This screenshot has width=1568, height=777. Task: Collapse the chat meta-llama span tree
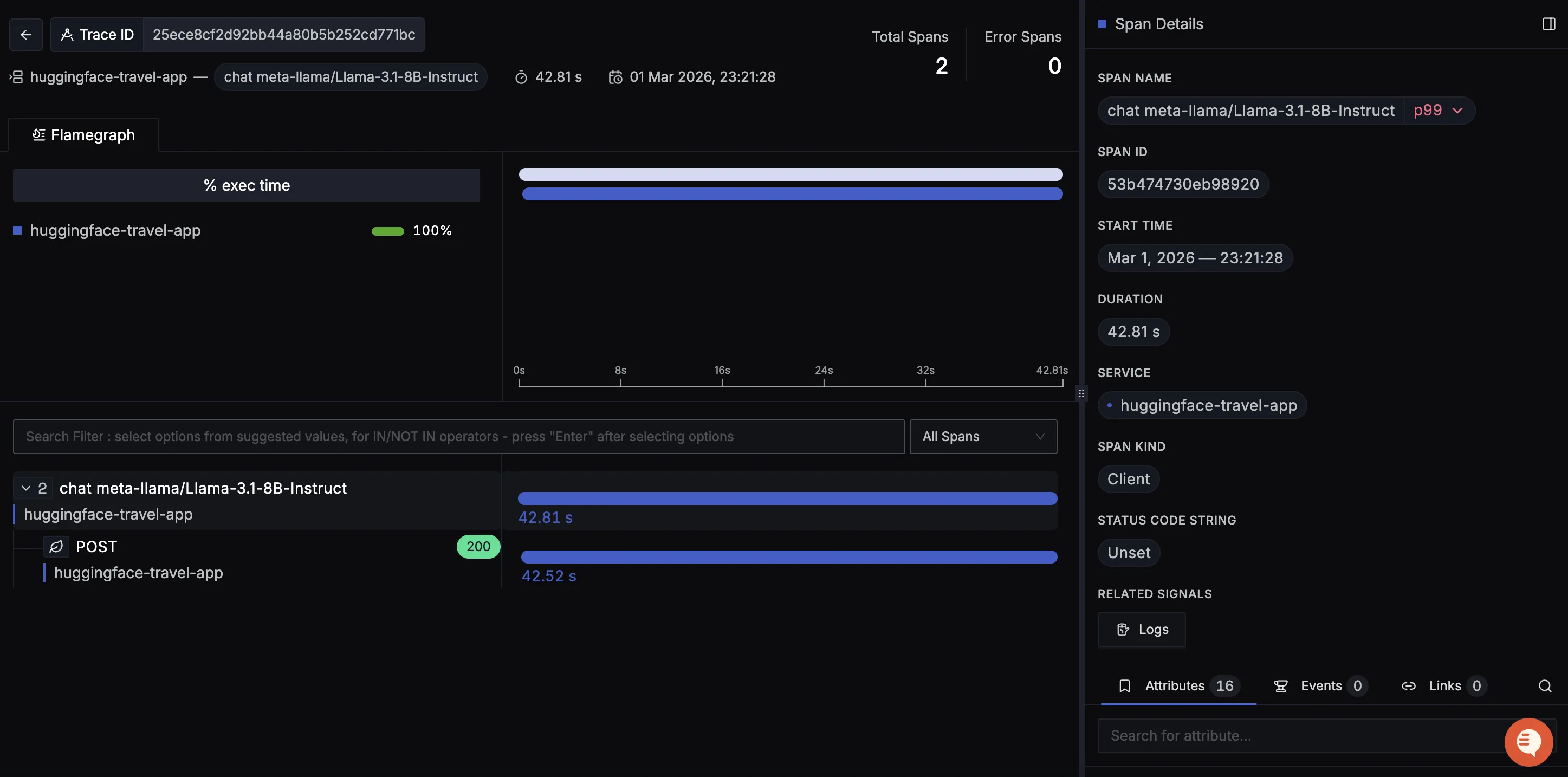click(x=25, y=488)
